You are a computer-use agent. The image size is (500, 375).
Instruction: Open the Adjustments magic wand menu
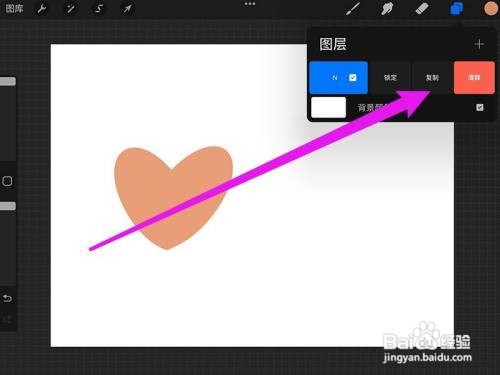click(x=70, y=8)
